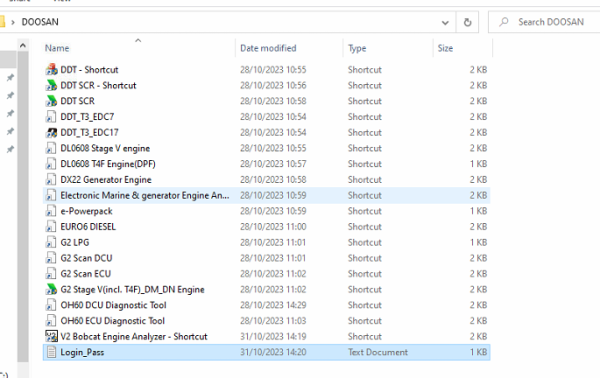Click the Text Document type of Login_Pass
The width and height of the screenshot is (600, 378).
tap(378, 352)
